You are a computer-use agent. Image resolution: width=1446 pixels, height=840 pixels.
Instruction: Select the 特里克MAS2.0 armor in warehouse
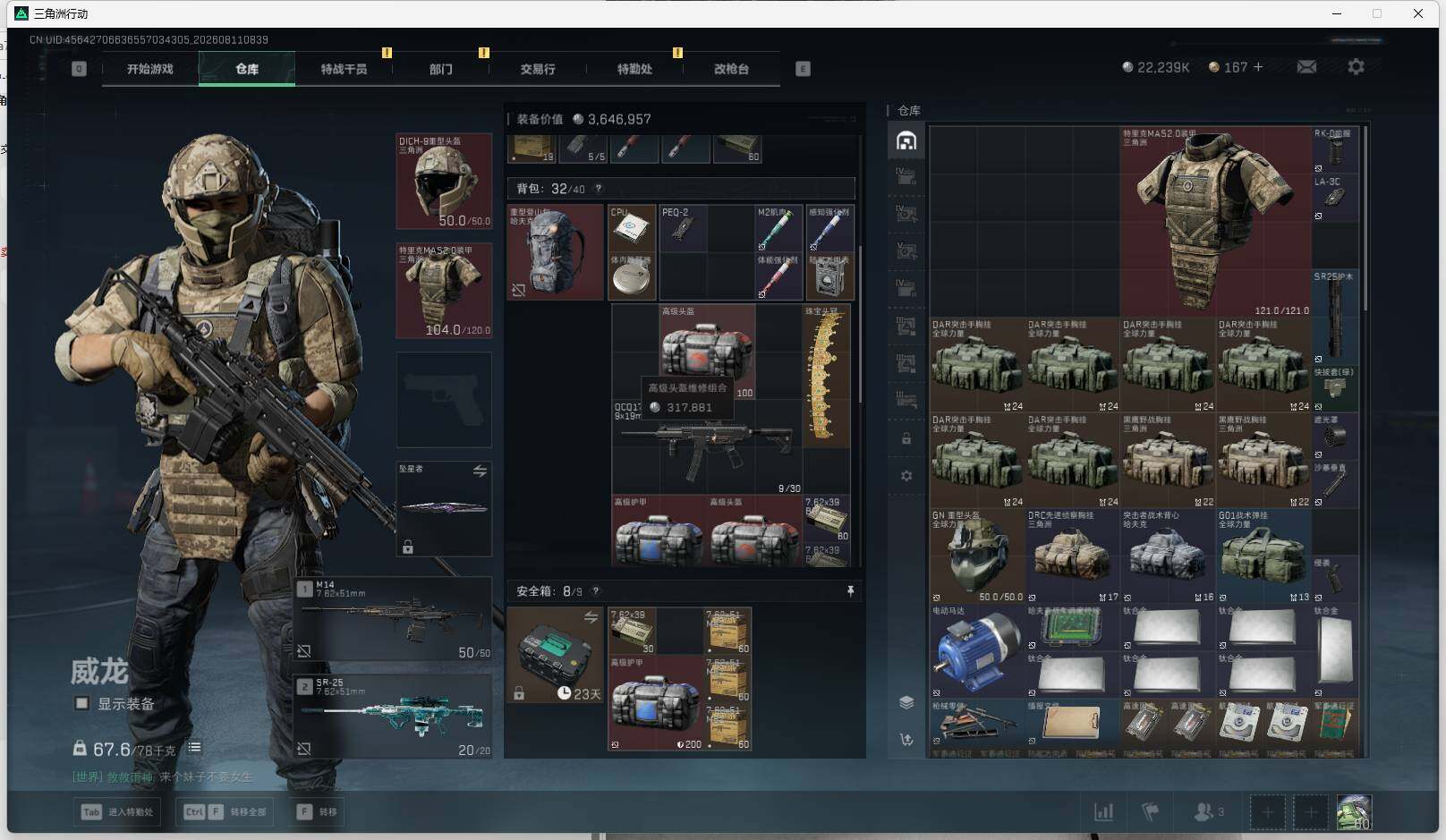[1215, 221]
